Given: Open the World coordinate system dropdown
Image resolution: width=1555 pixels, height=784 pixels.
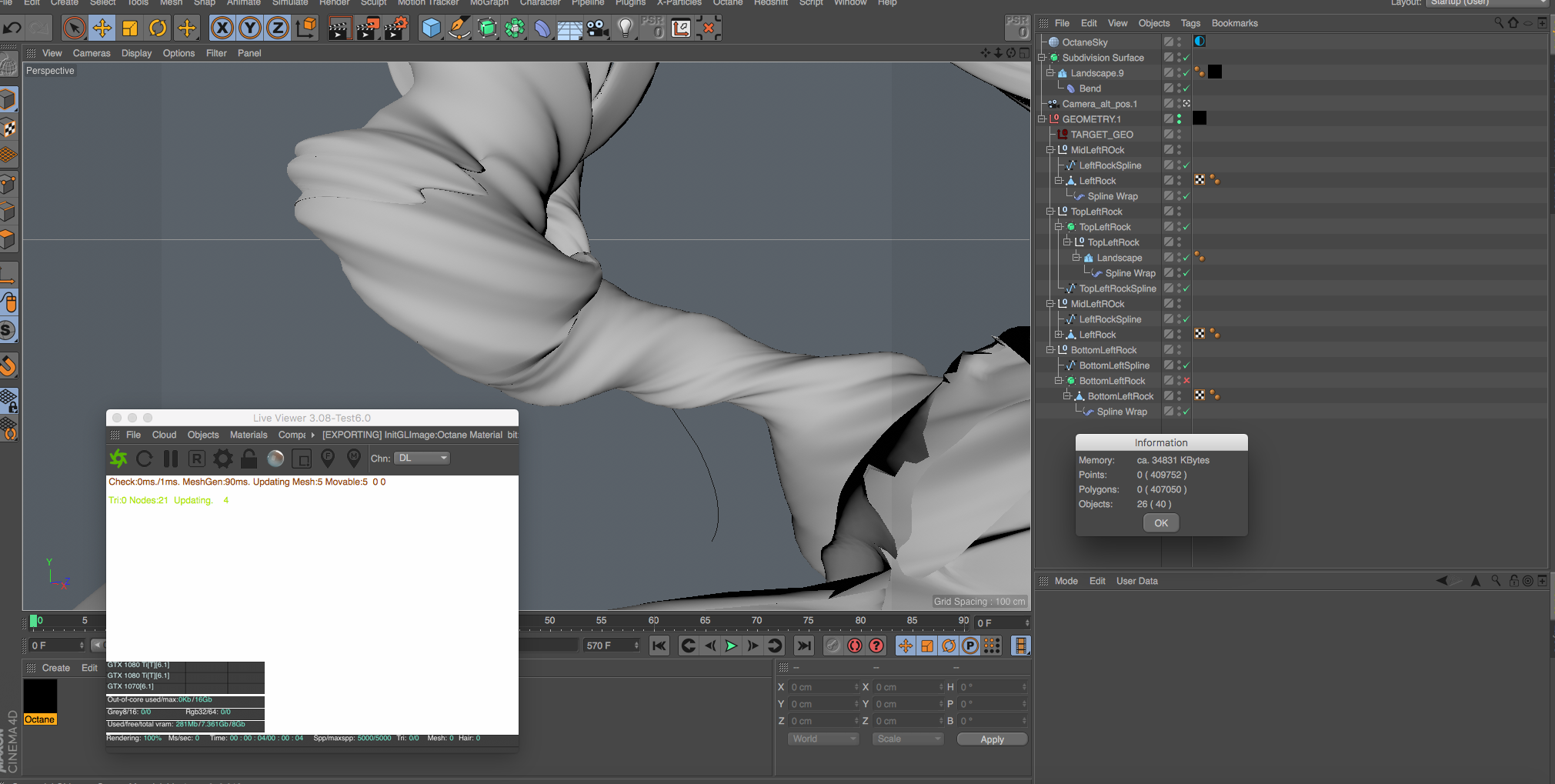Looking at the screenshot, I should point(823,739).
